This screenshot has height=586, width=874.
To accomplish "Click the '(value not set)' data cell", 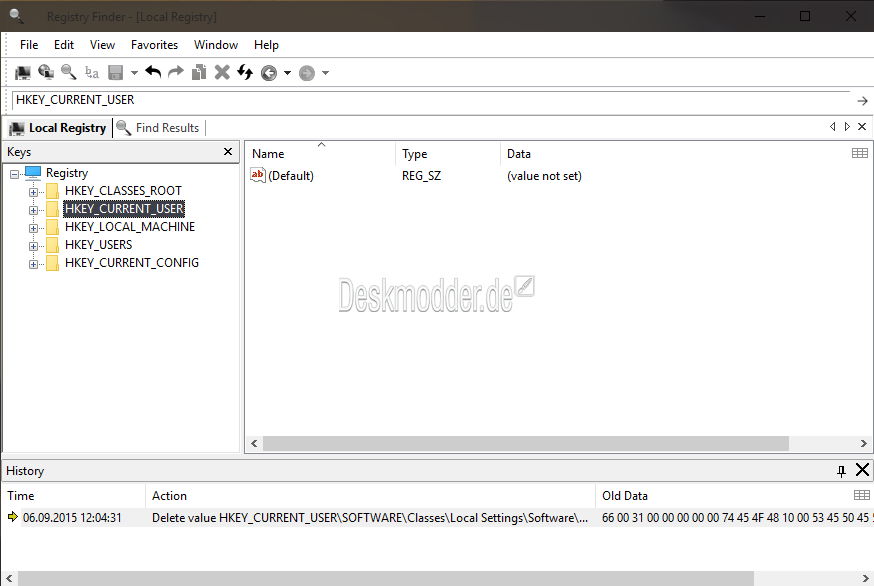I will [544, 176].
